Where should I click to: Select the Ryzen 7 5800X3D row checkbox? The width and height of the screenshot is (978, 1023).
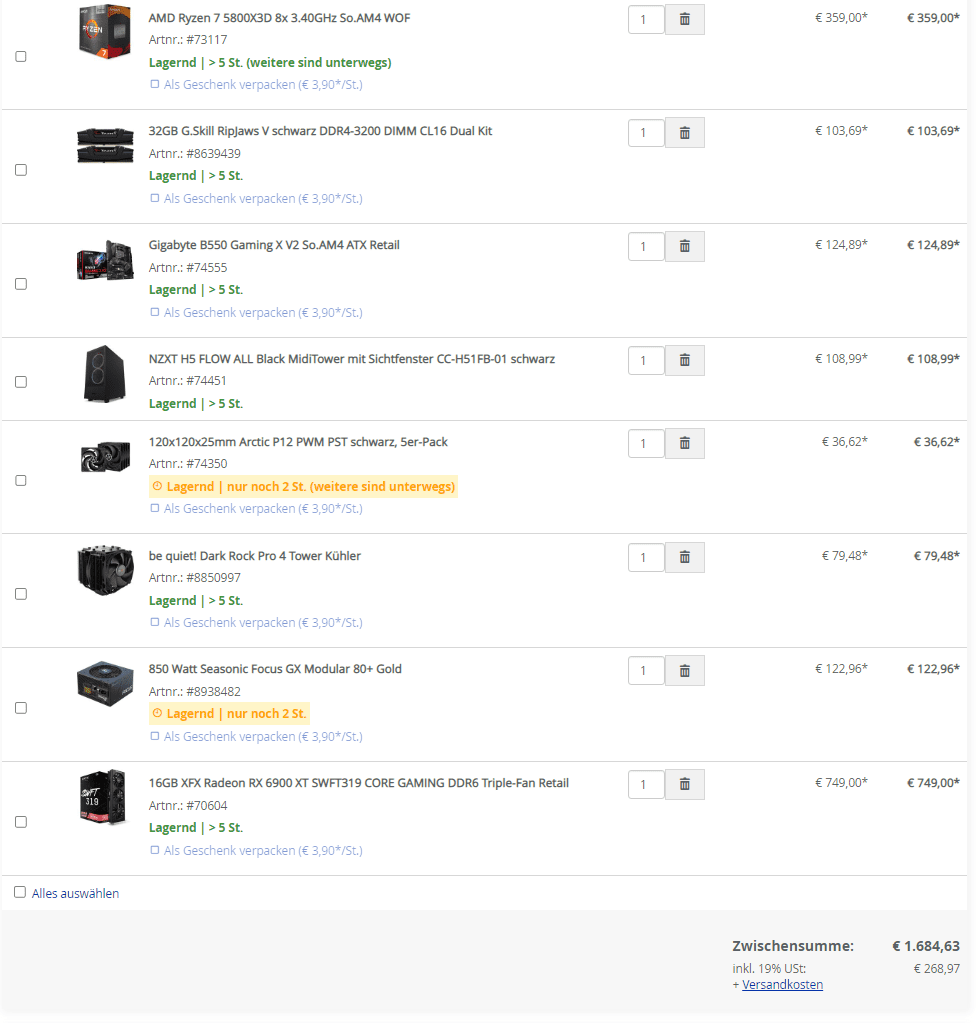[x=21, y=57]
